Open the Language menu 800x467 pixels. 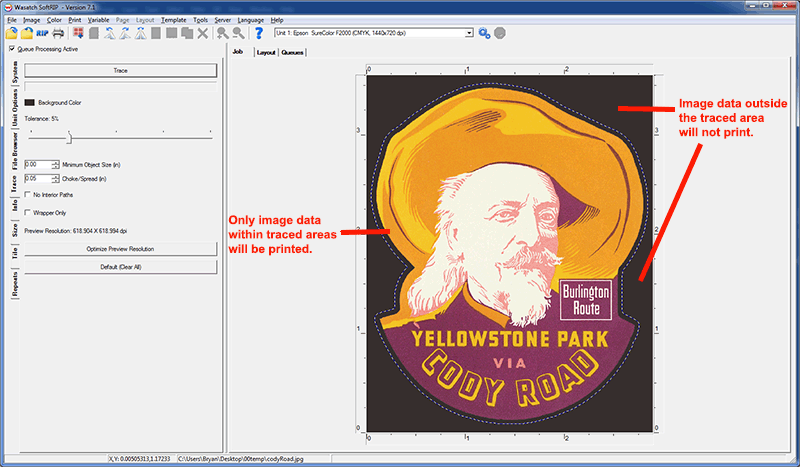pos(251,20)
